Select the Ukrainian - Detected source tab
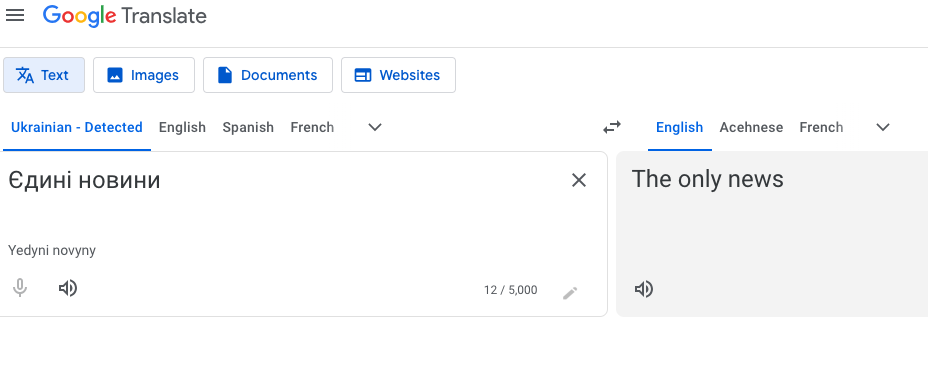 (x=77, y=127)
